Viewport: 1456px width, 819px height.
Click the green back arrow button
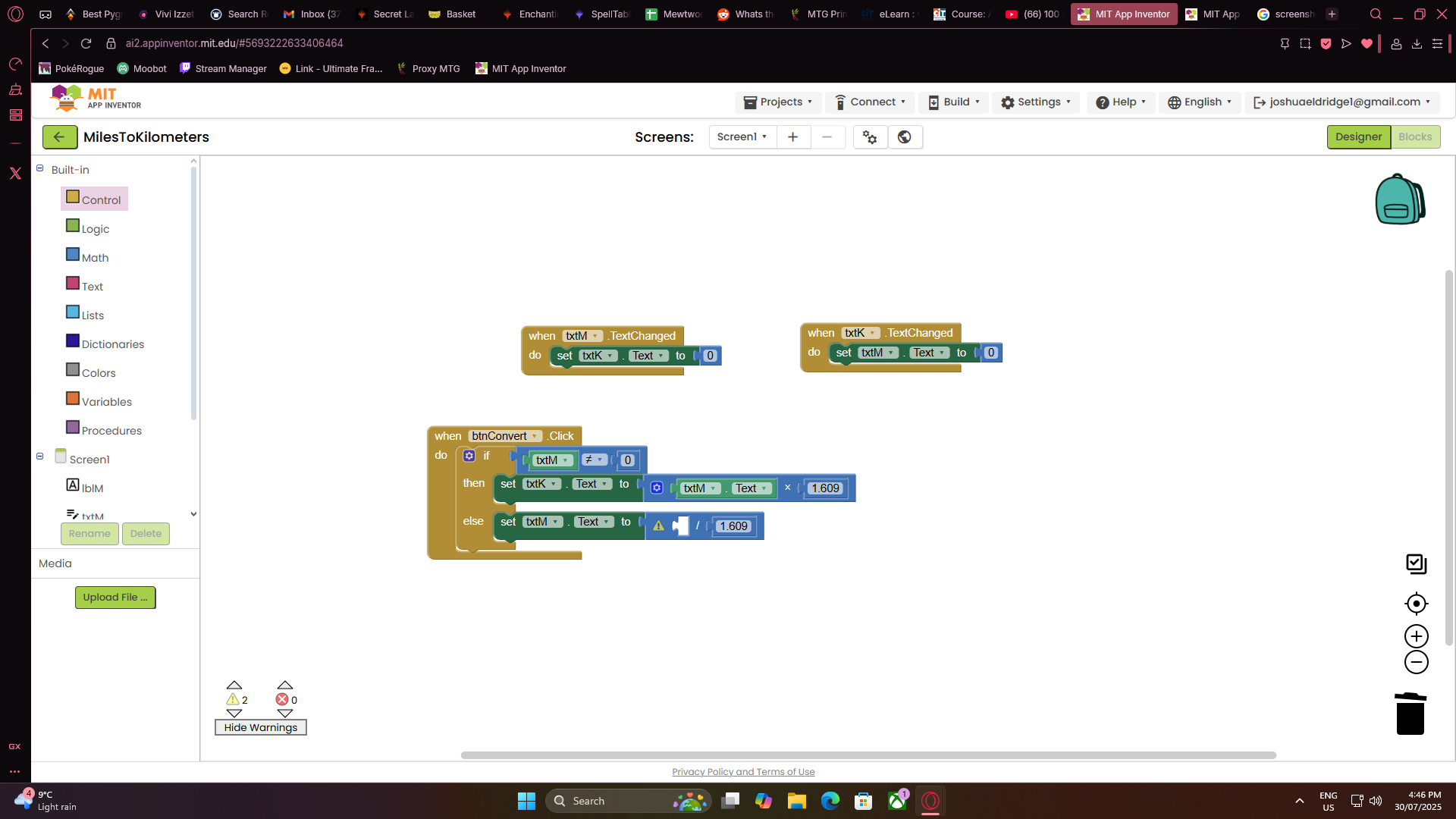coord(59,137)
